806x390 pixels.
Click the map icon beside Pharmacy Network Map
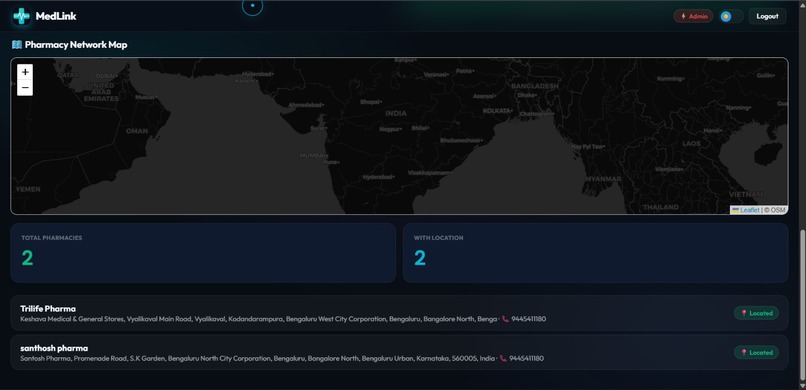[16, 45]
